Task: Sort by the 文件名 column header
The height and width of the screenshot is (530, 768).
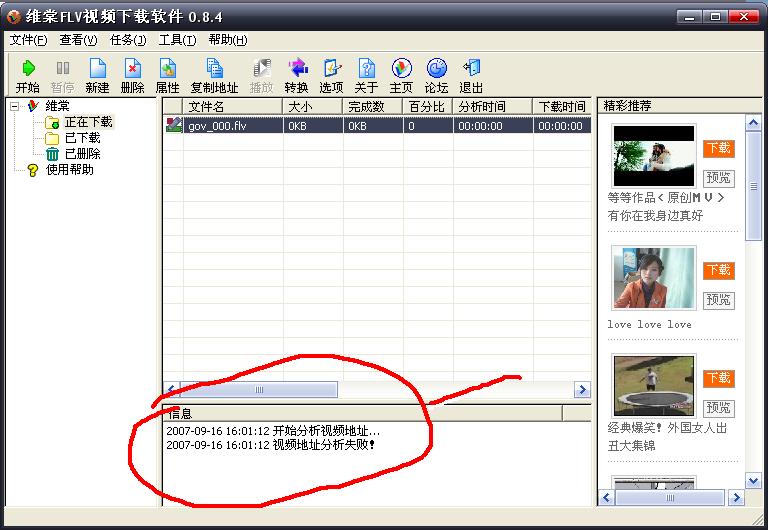Action: (x=232, y=106)
